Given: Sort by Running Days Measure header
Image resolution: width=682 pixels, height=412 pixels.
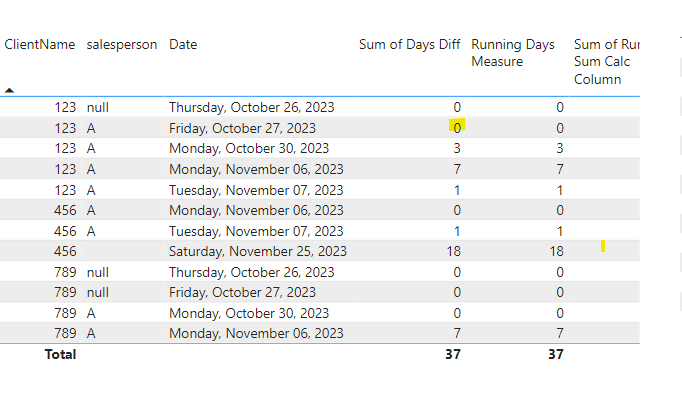Looking at the screenshot, I should click(x=513, y=53).
